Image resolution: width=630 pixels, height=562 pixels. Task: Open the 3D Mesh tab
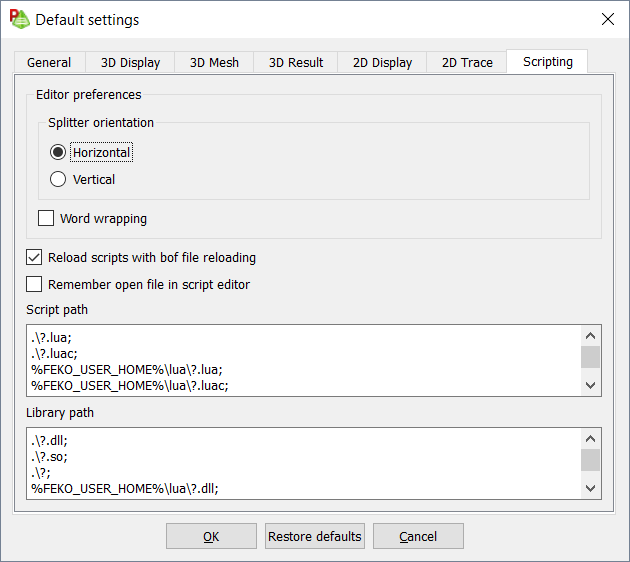(214, 62)
